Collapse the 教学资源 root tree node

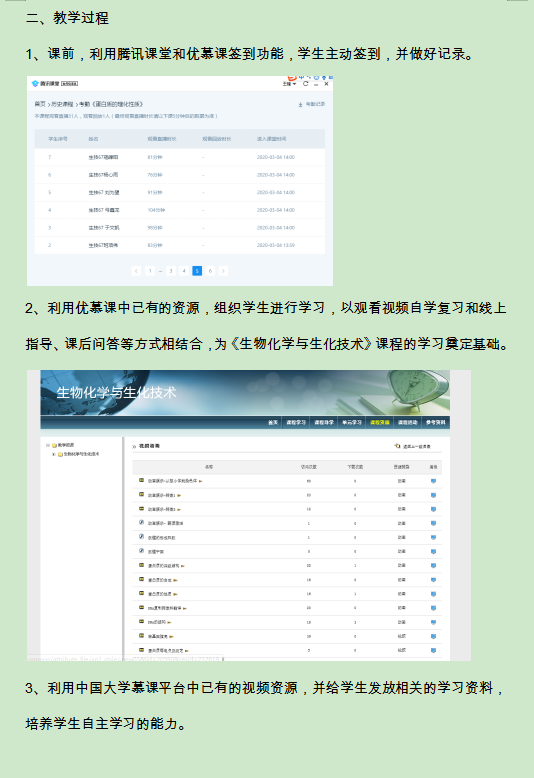48,446
